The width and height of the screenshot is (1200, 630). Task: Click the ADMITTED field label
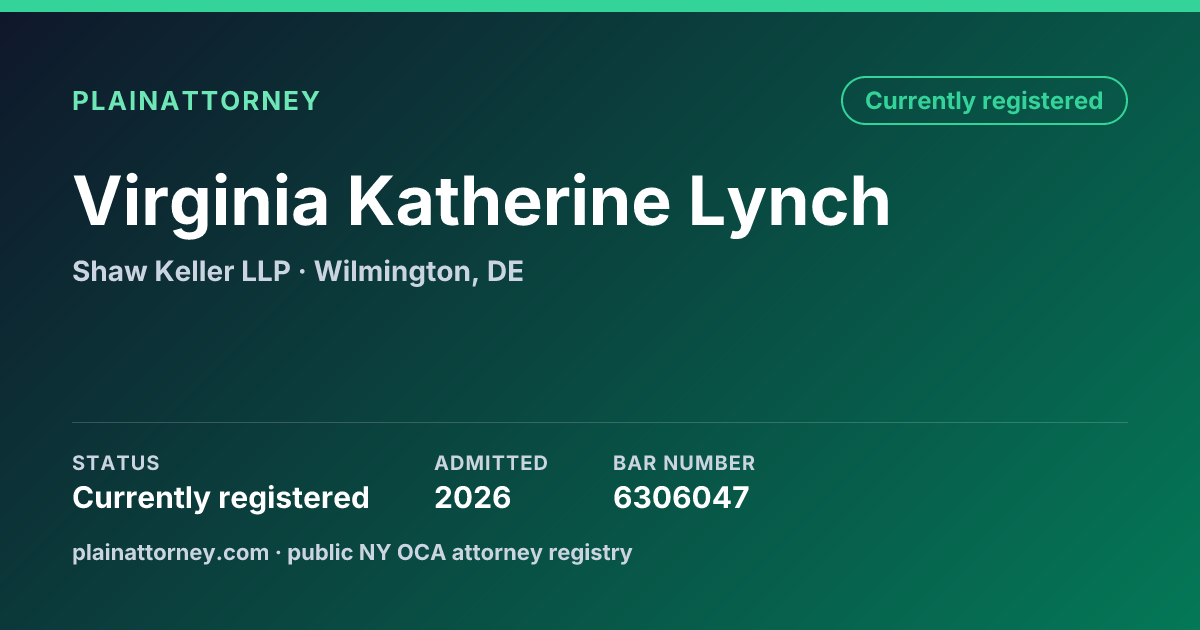point(491,463)
